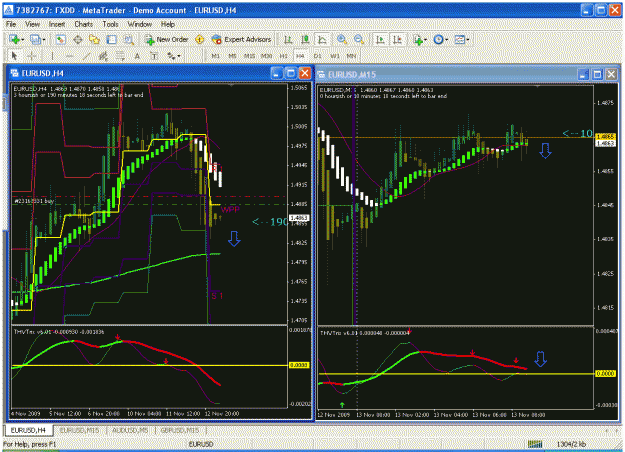Click the New Order button
625x452 pixels.
click(x=167, y=39)
